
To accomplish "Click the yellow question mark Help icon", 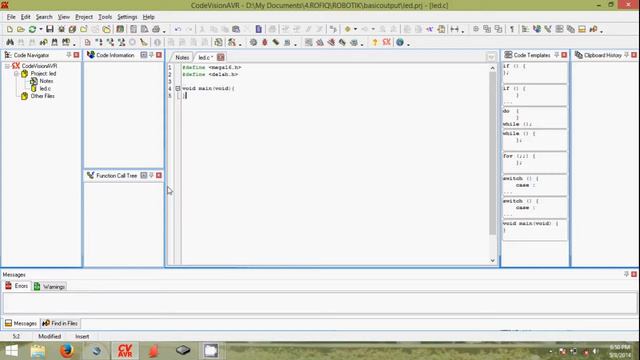I will pos(375,42).
